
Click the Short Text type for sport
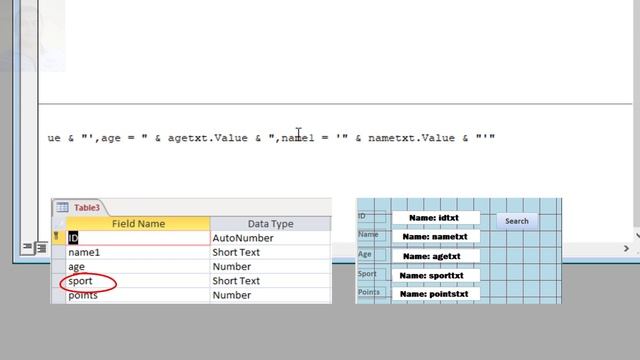click(x=270, y=281)
